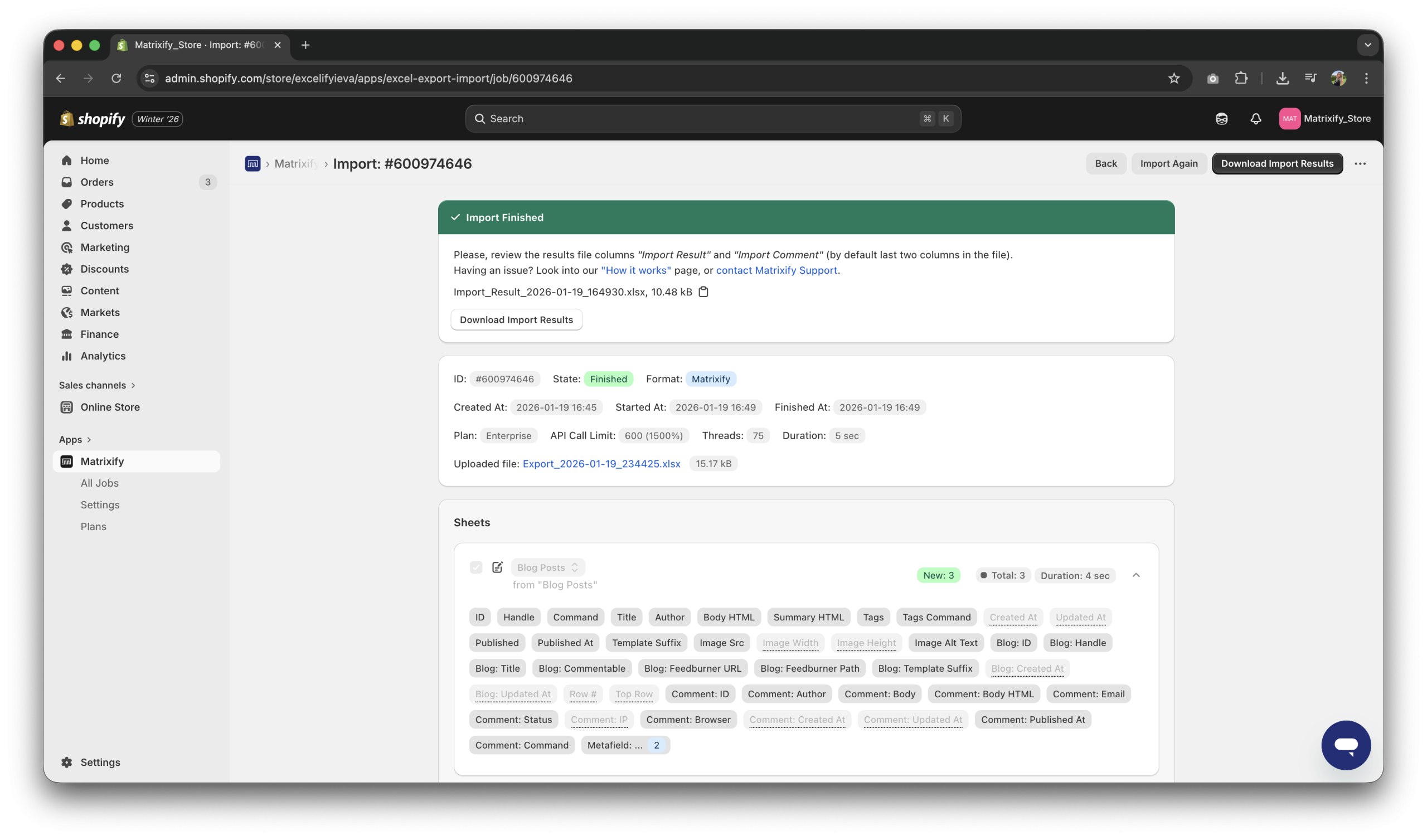This screenshot has width=1427, height=840.
Task: Click the copy filename clipboard icon
Action: pos(703,292)
